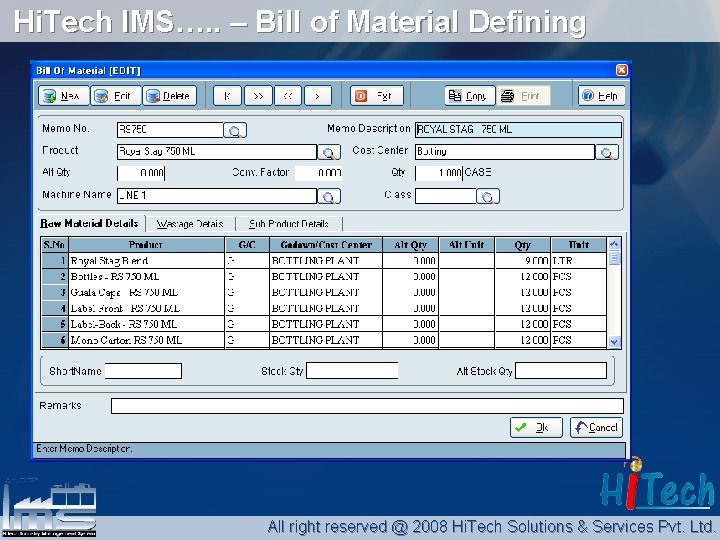This screenshot has width=720, height=540.
Task: Switch to the Wastage Details tab
Action: click(190, 224)
